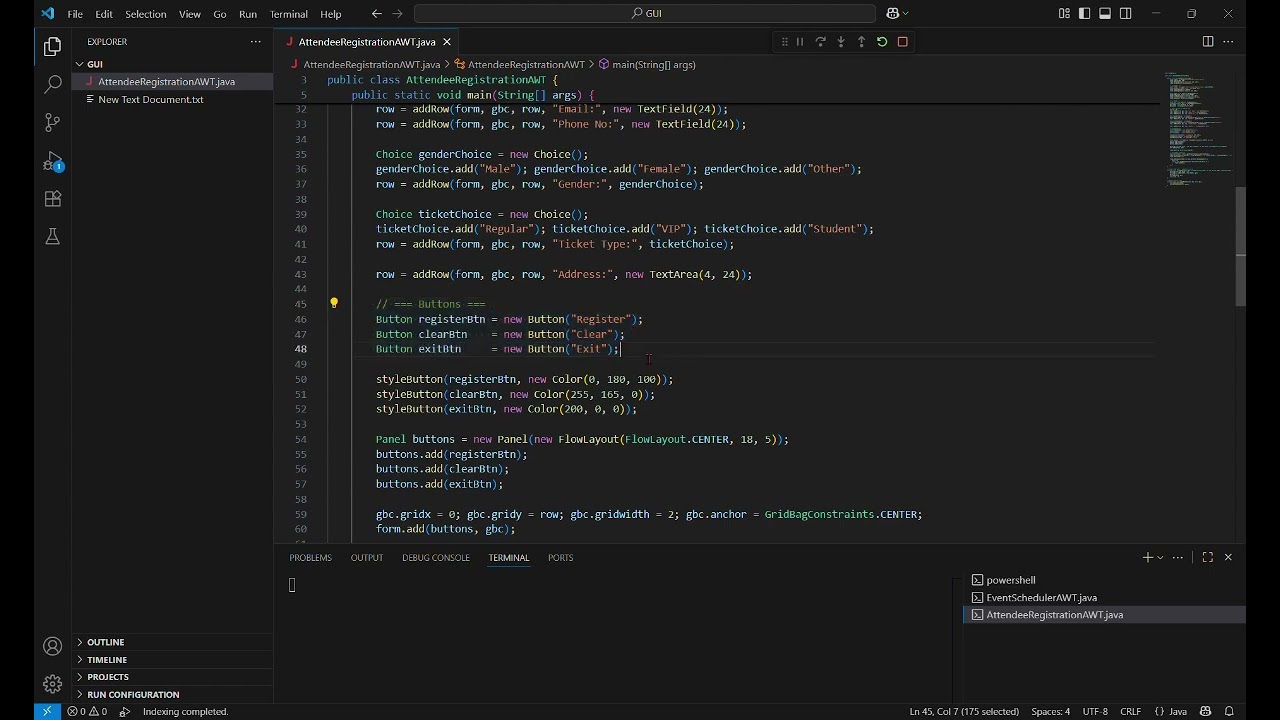
Task: Open editor More Actions ellipsis
Action: [x=1228, y=42]
